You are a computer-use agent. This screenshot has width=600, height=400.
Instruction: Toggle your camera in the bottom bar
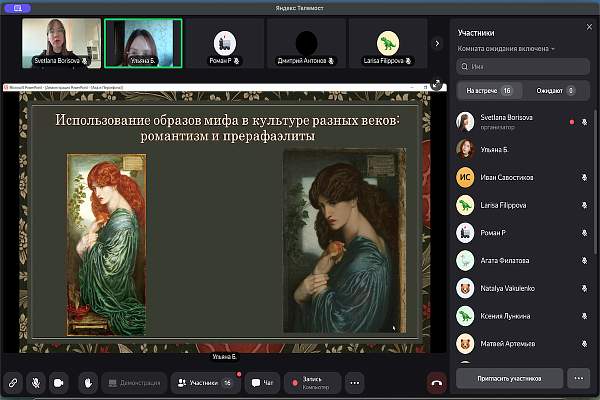(x=59, y=382)
